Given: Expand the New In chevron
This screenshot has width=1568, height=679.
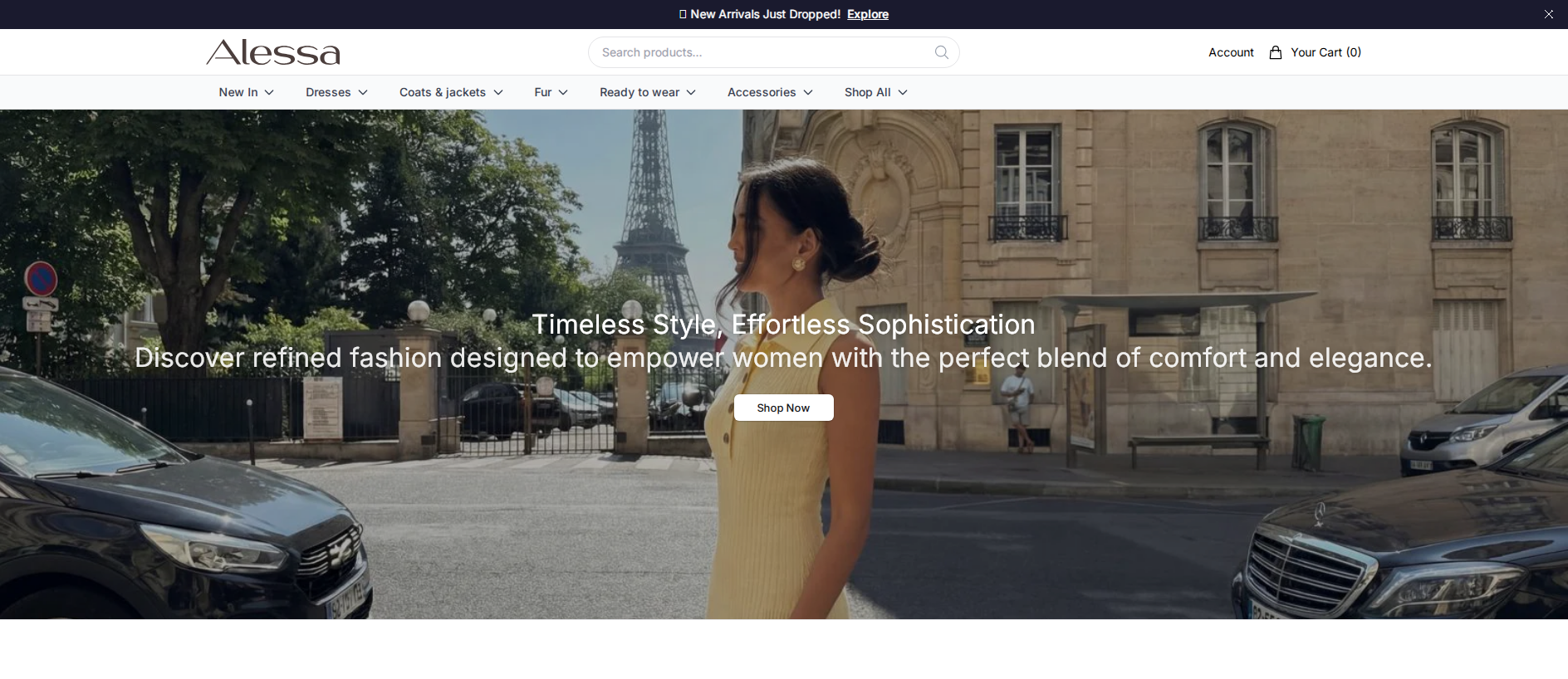Looking at the screenshot, I should (x=269, y=92).
